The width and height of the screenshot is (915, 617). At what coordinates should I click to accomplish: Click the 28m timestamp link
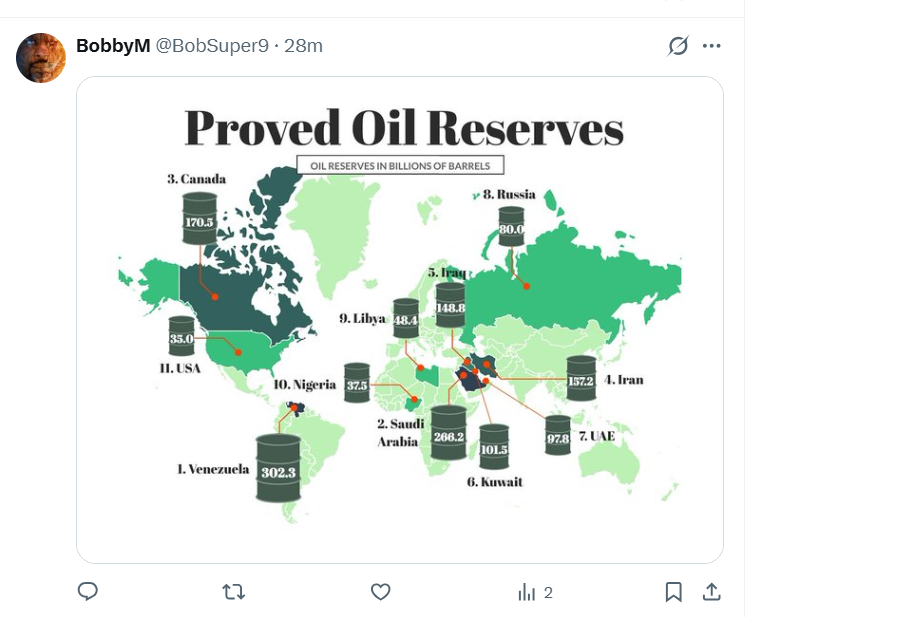click(x=303, y=46)
